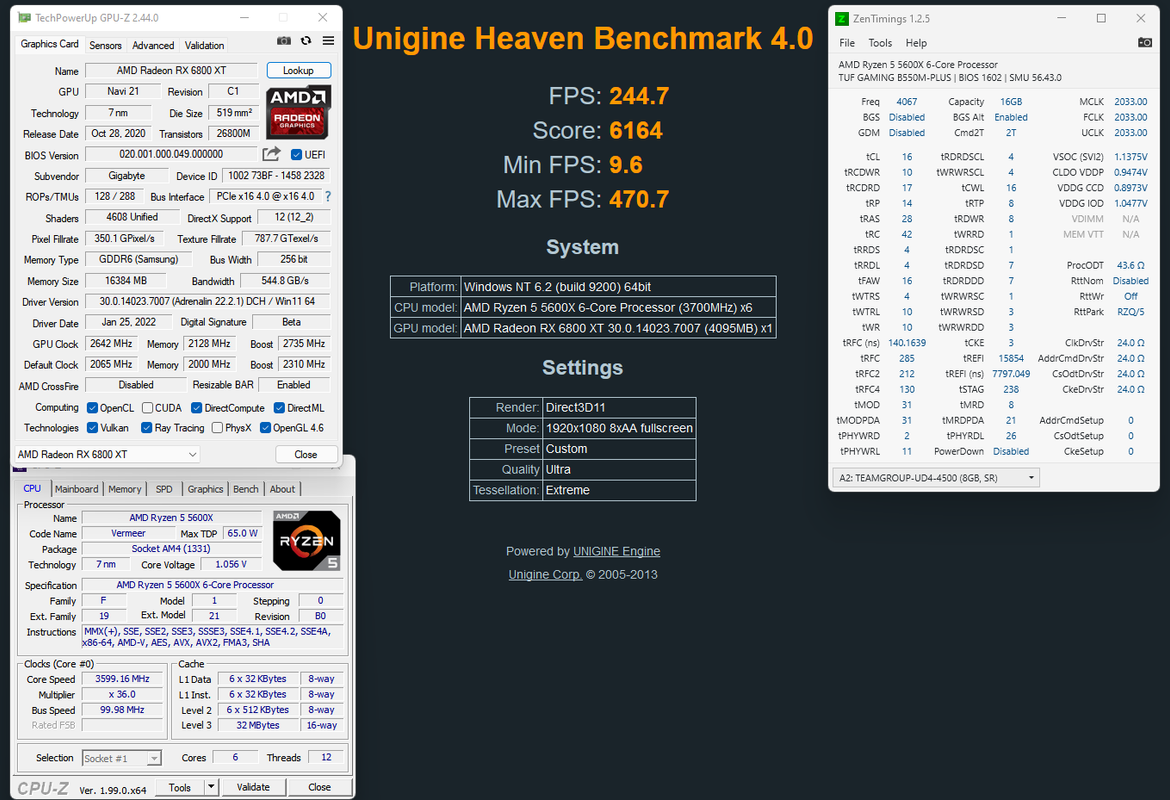Click the Ryzen 5 logo in CPU-Z
Viewport: 1170px width, 800px height.
click(307, 540)
